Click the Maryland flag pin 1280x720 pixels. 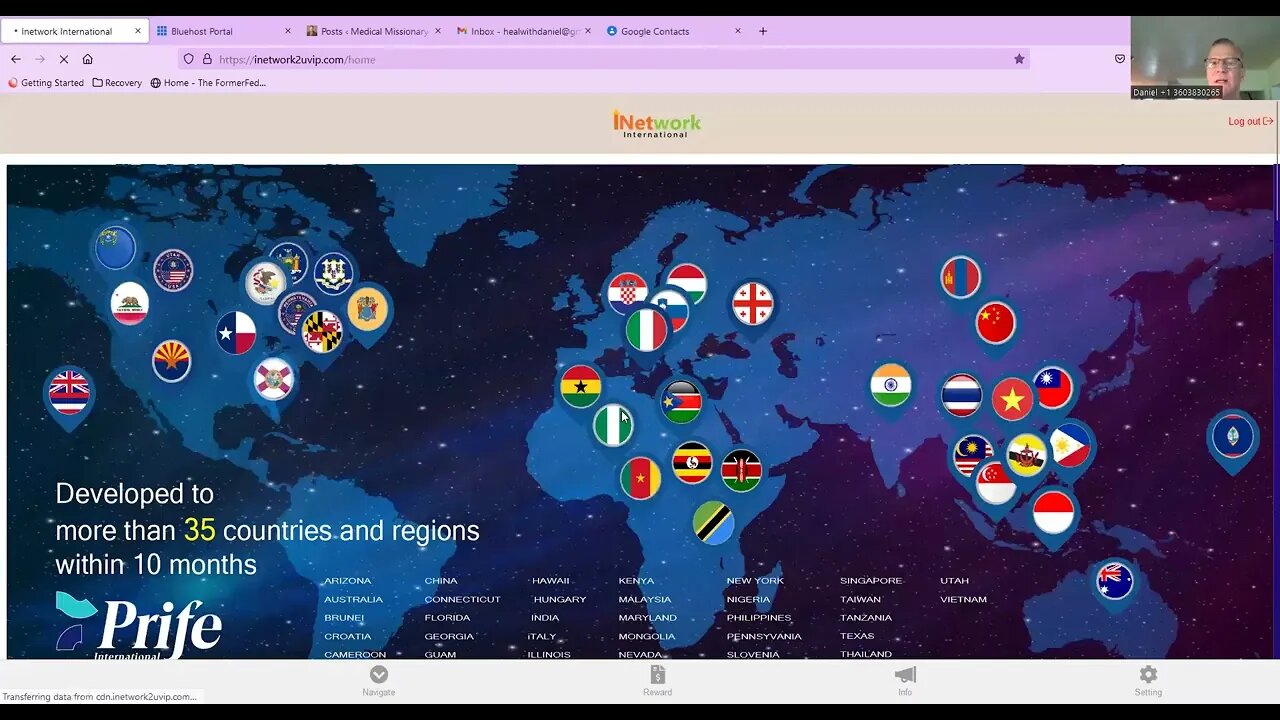[x=322, y=332]
